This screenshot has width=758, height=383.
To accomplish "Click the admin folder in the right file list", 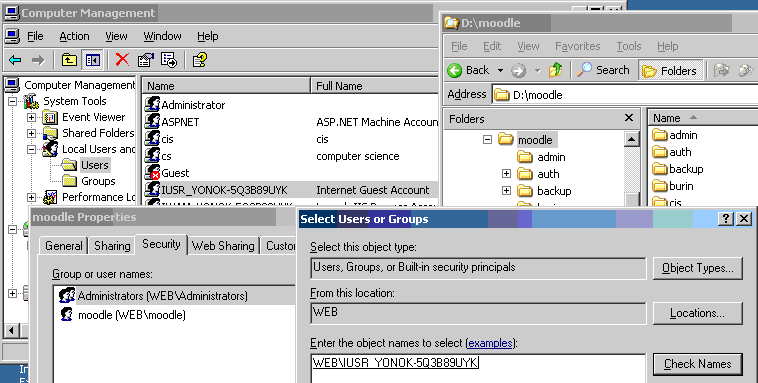I will [x=675, y=135].
